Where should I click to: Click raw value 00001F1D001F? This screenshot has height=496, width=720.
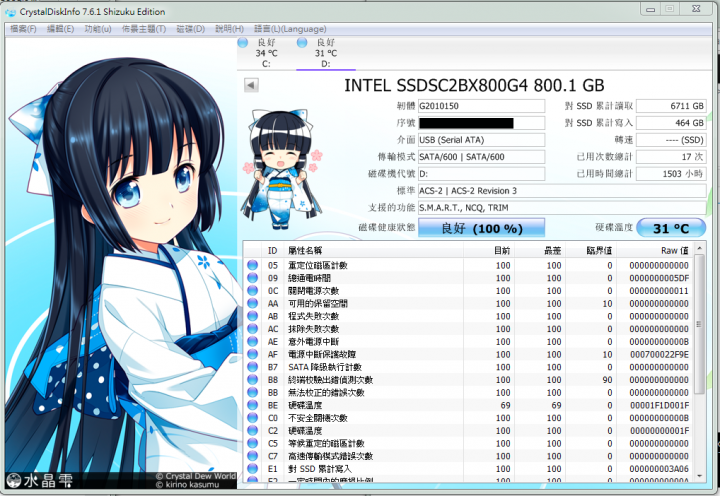(659, 405)
